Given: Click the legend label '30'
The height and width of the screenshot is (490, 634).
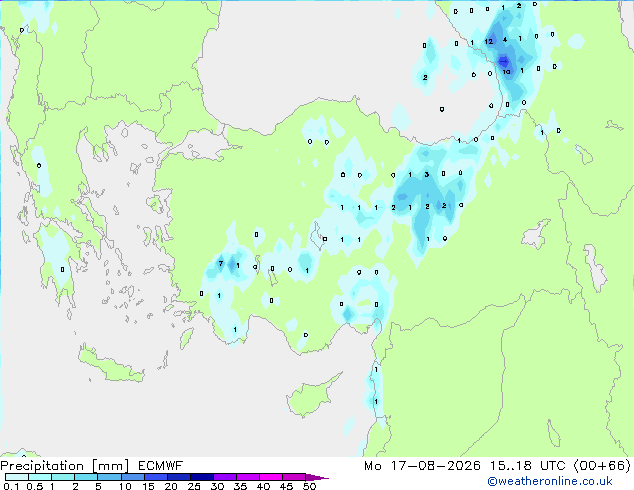Looking at the screenshot, I should point(218,486).
